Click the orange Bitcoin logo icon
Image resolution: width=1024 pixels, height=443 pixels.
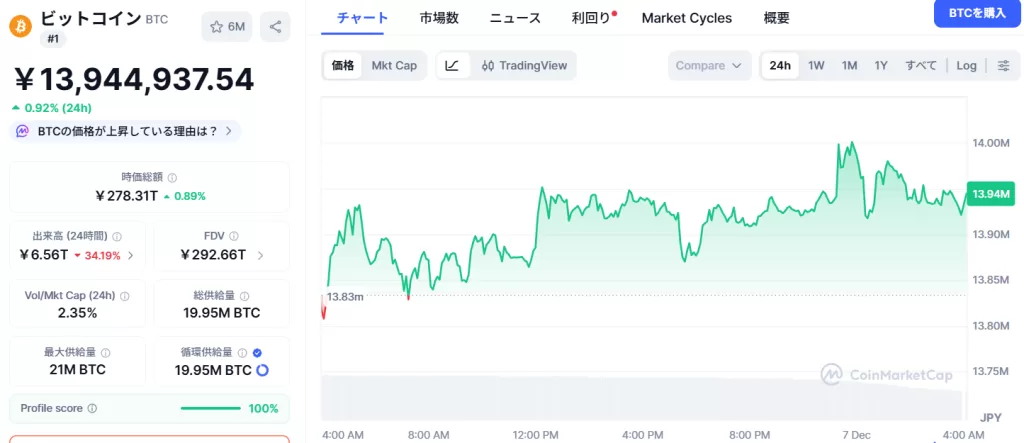20,25
